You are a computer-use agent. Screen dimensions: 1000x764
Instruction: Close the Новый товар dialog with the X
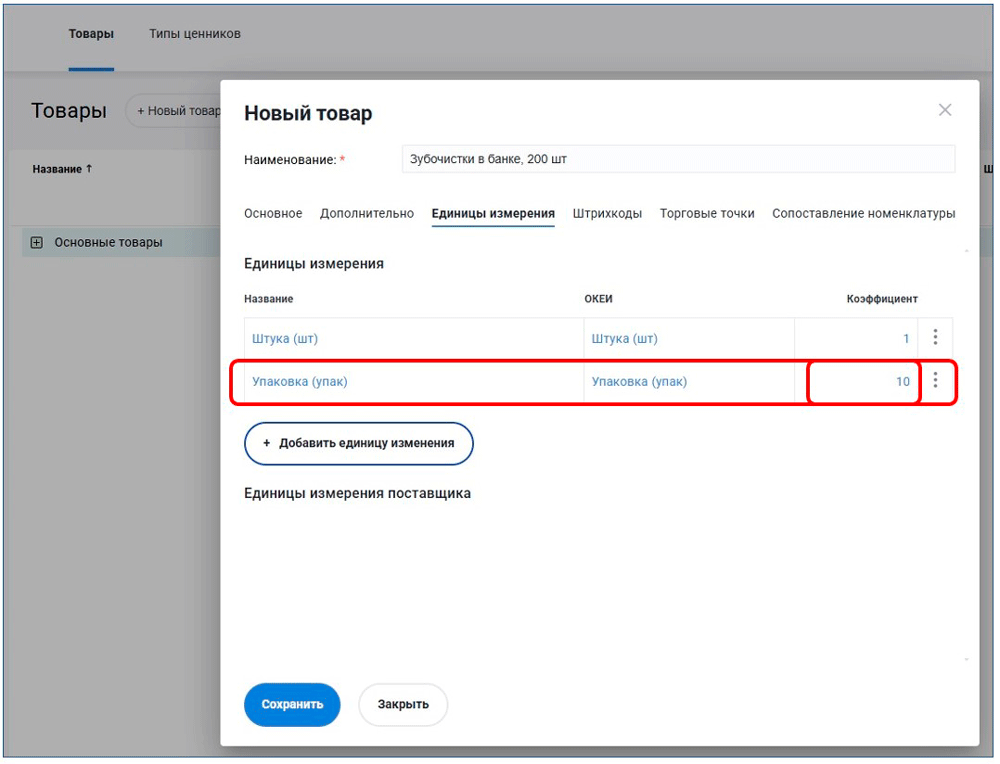944,110
